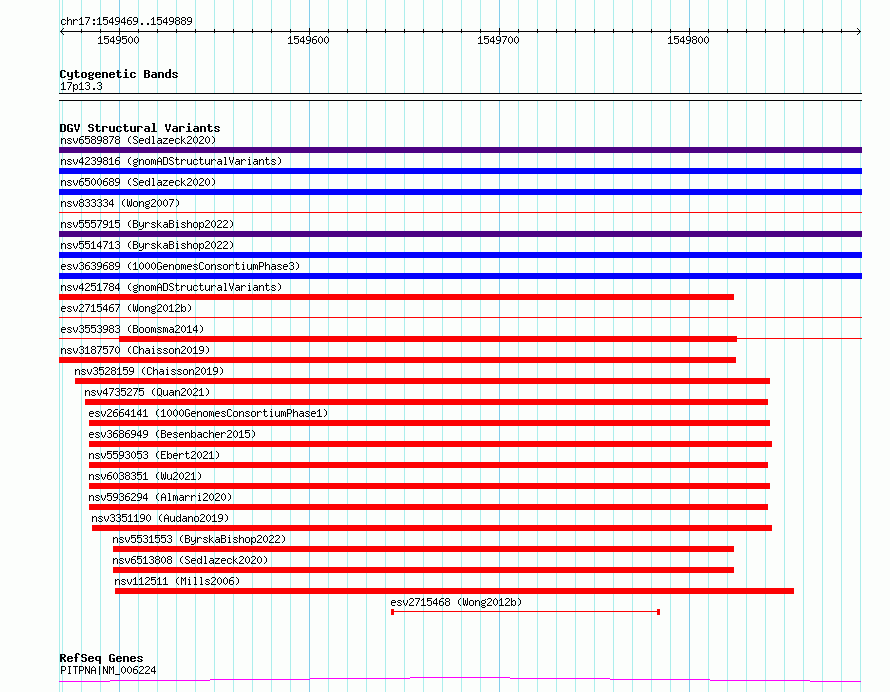Click the red bar under esv3553983
Image resolution: width=890 pixels, height=692 pixels.
pyautogui.click(x=428, y=339)
